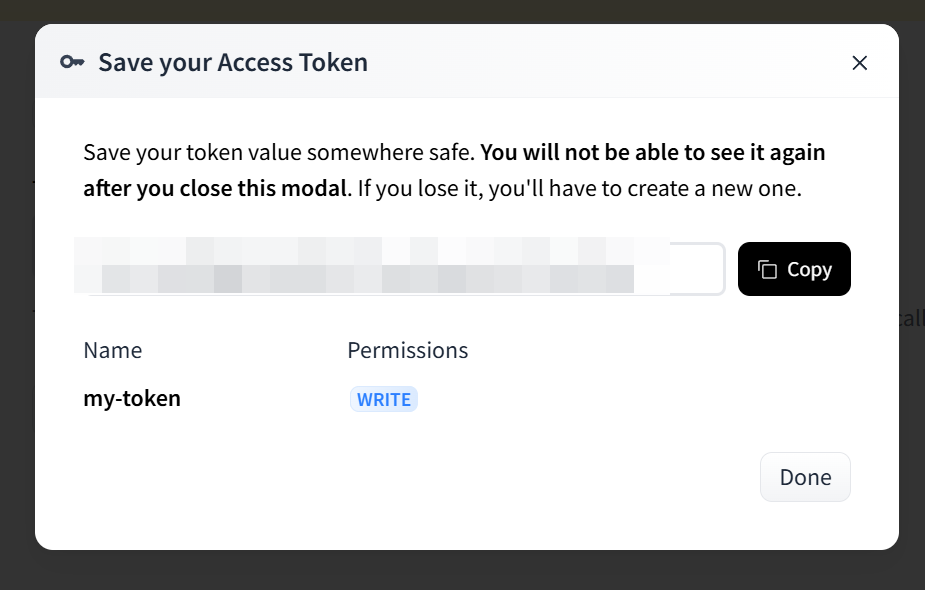Screen dimensions: 925x590
Task: Click the key icon in modal header
Action: [x=72, y=62]
